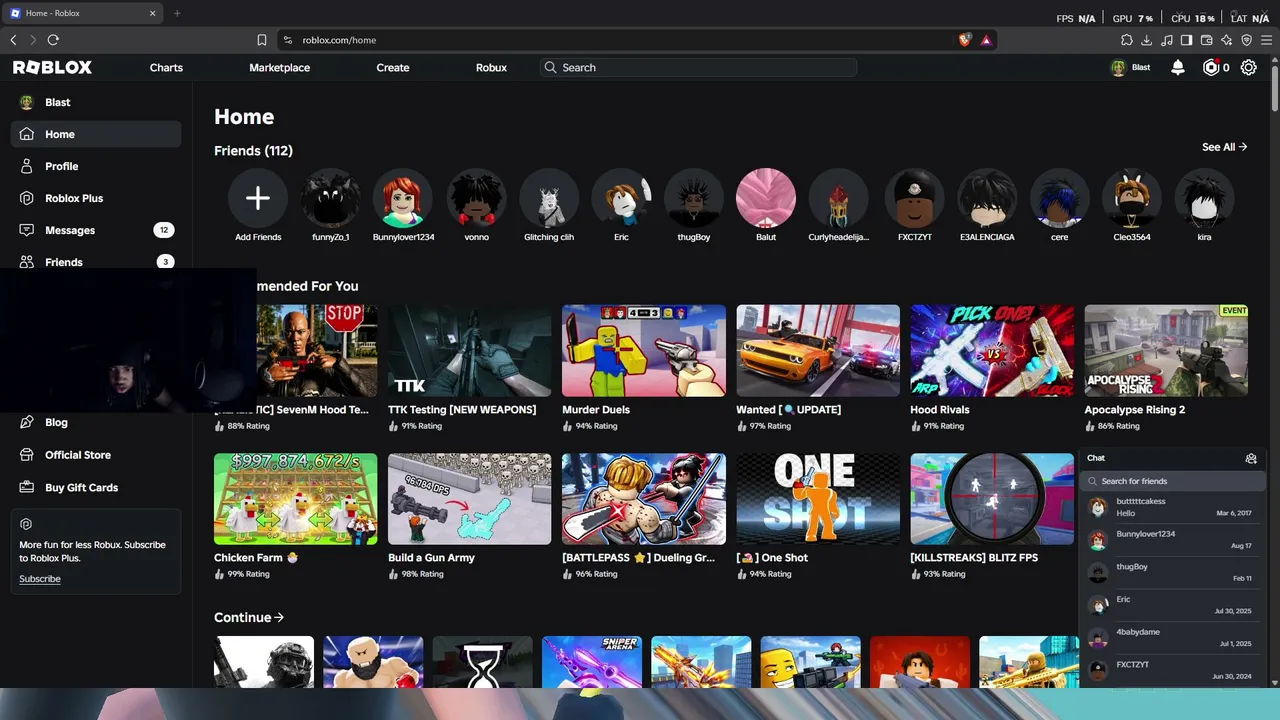Bookmark this page with the bookmark icon
This screenshot has width=1280, height=720.
pos(262,40)
